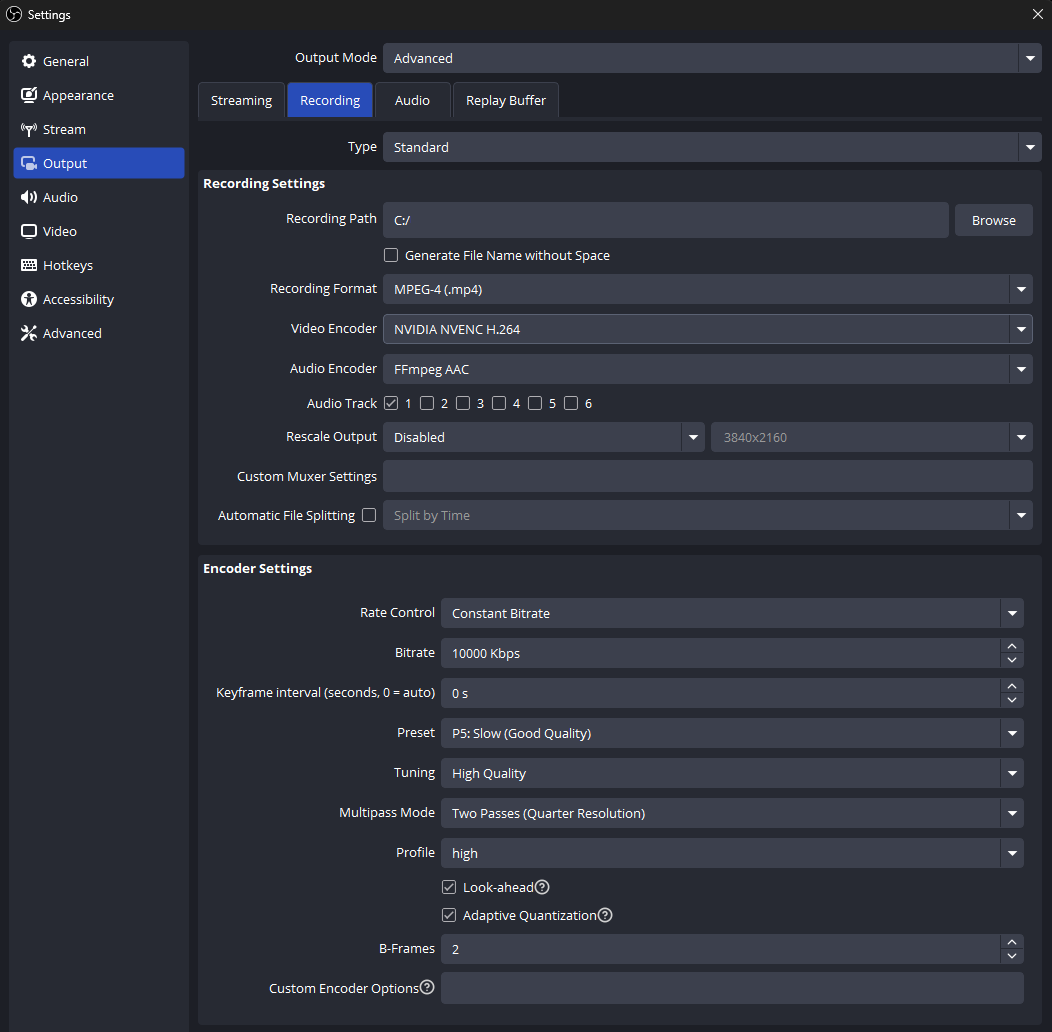Click the Video display icon
Image resolution: width=1052 pixels, height=1032 pixels.
click(x=28, y=231)
